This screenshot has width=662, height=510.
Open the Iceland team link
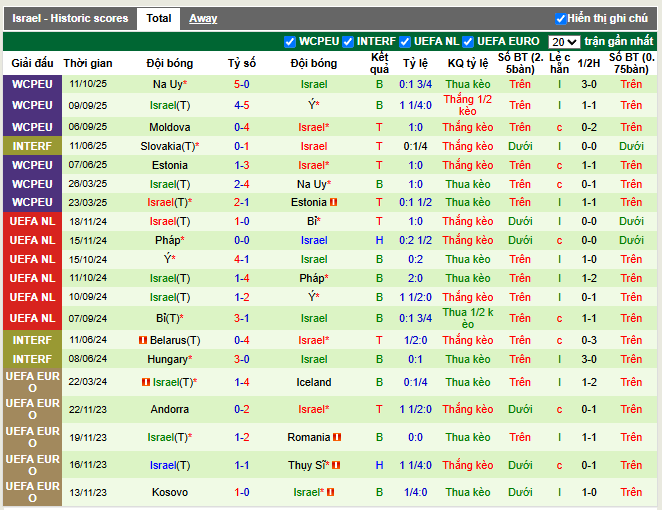pos(314,382)
